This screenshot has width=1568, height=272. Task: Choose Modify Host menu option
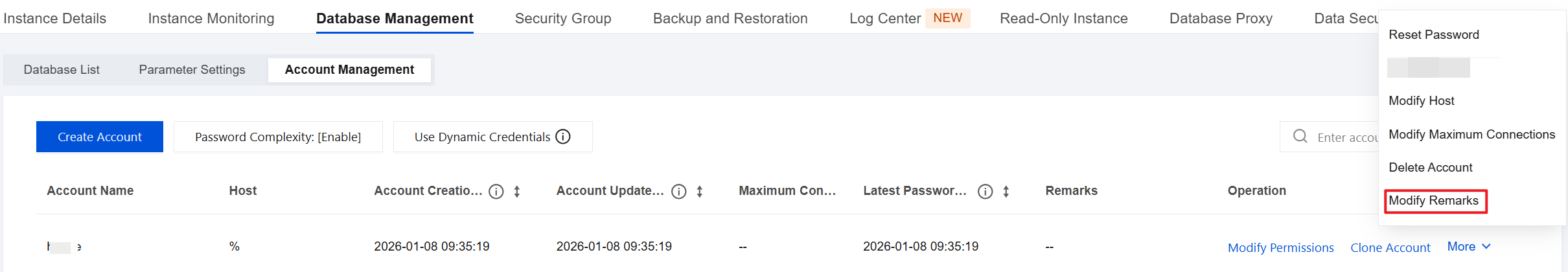pyautogui.click(x=1422, y=101)
